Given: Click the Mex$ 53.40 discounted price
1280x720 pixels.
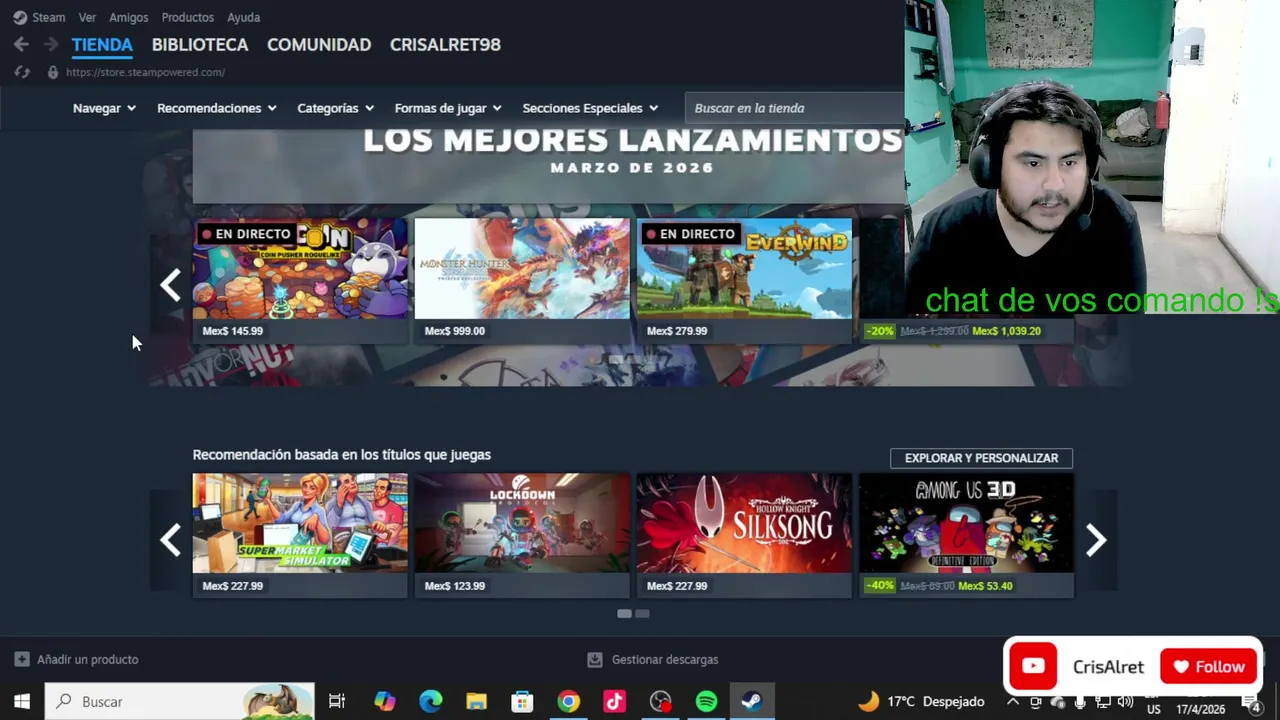Looking at the screenshot, I should (x=985, y=586).
